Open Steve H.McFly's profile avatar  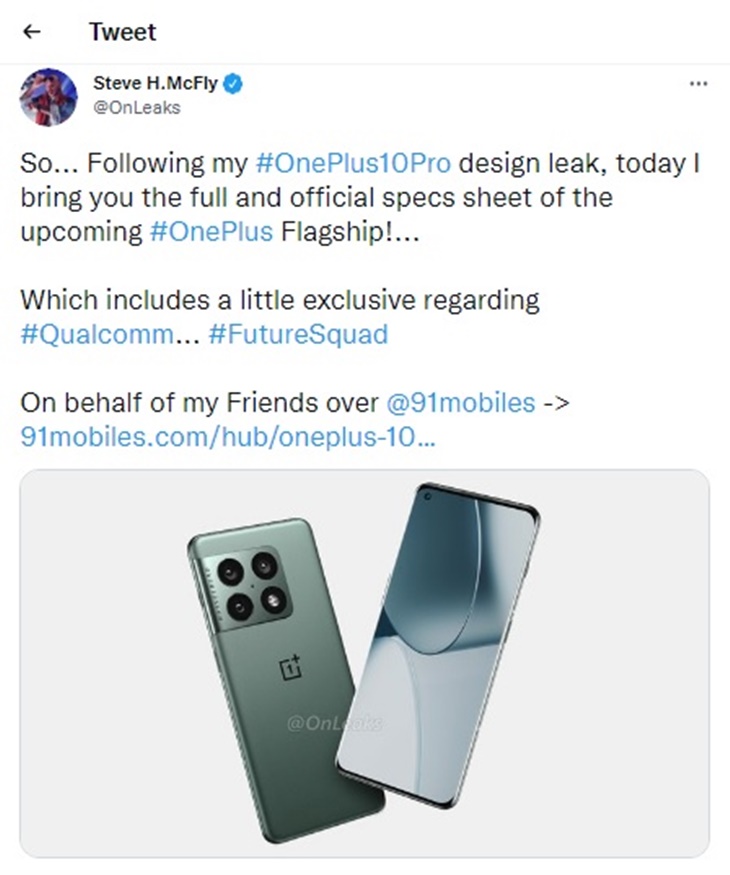click(x=49, y=97)
